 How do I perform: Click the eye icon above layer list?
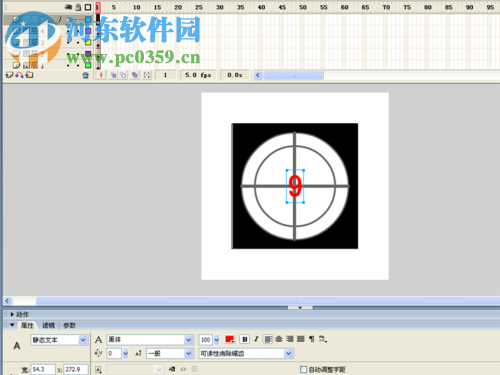[68, 7]
